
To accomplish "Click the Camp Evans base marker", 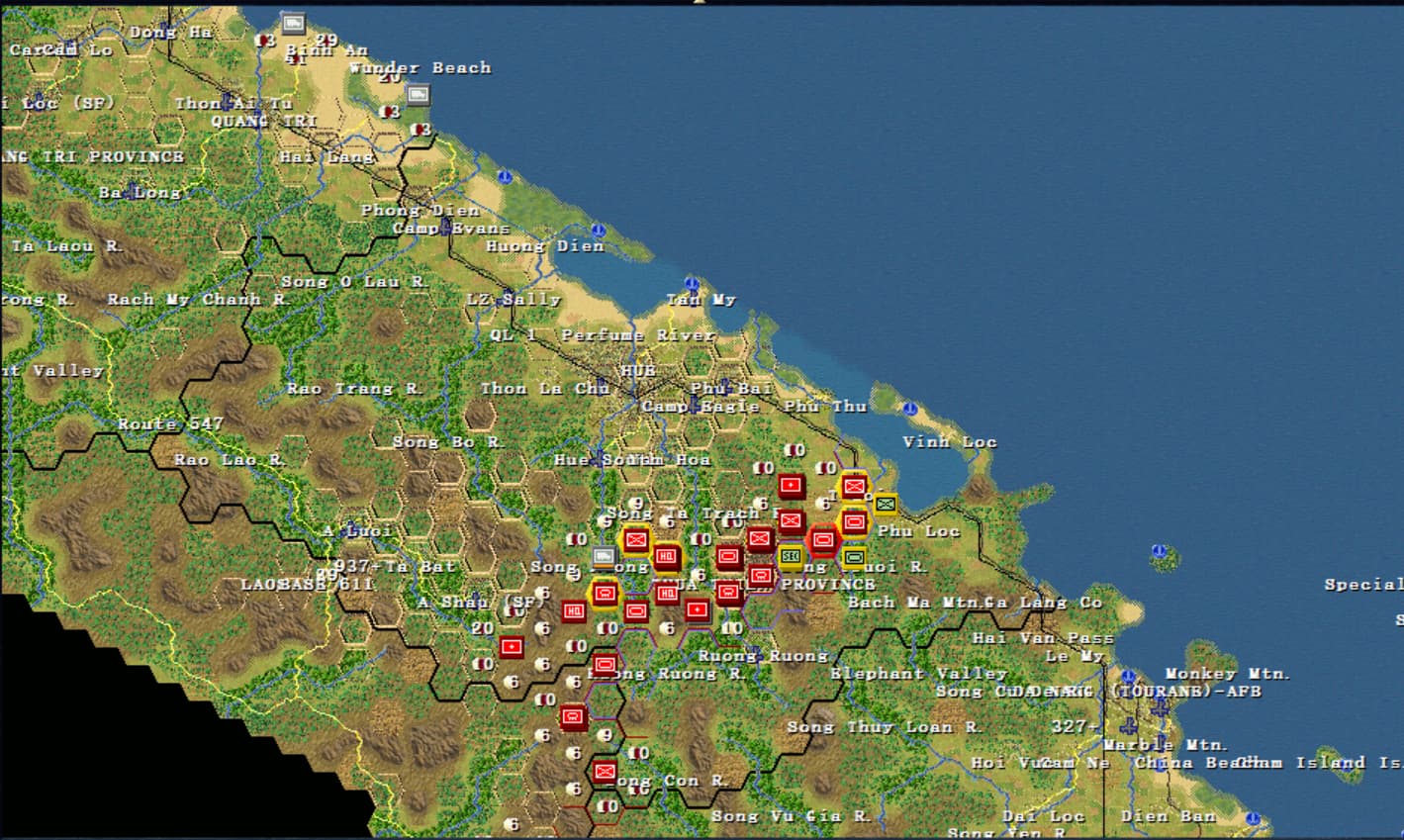I will pyautogui.click(x=447, y=229).
